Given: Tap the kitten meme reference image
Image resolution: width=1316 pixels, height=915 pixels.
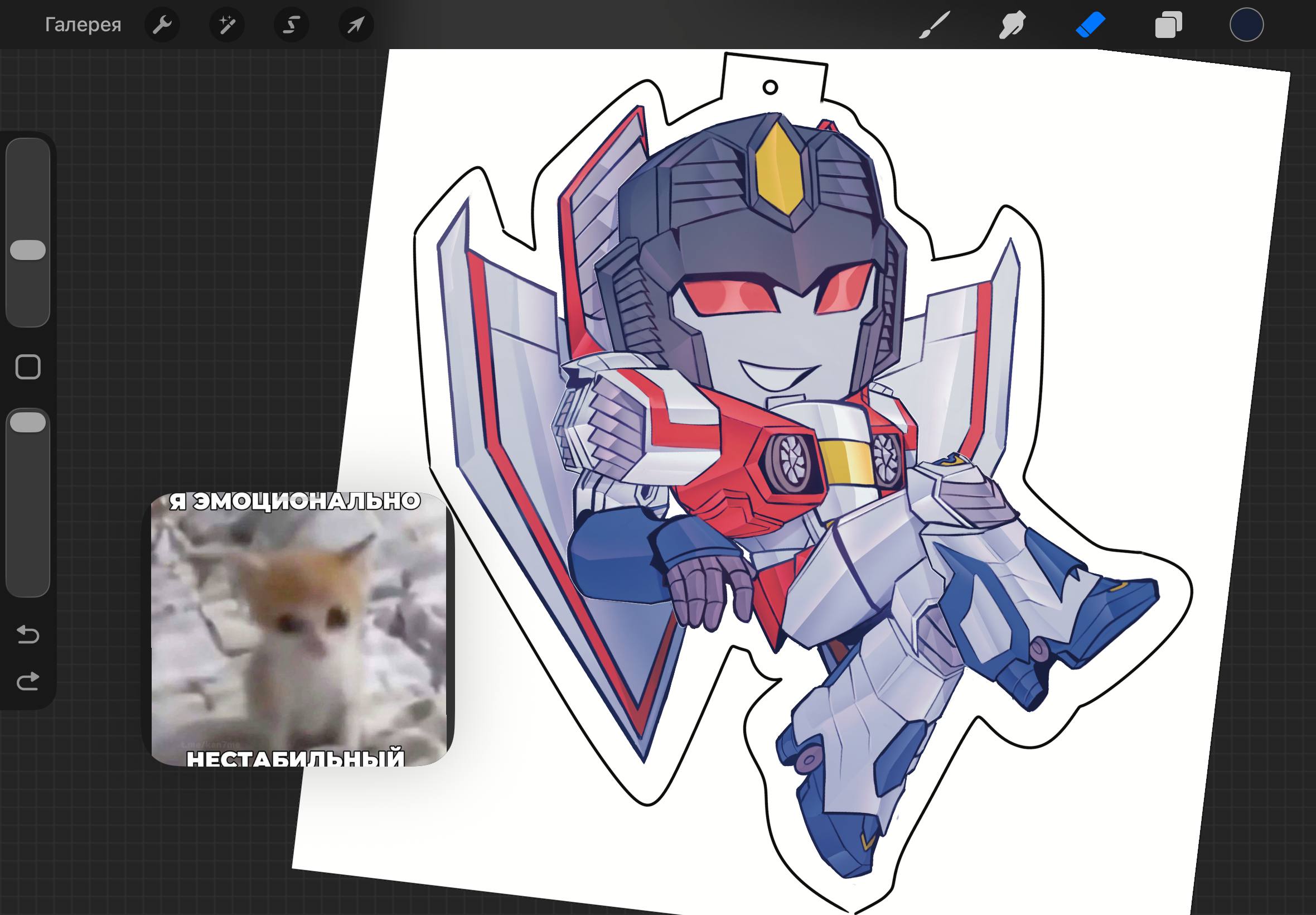Looking at the screenshot, I should [298, 629].
